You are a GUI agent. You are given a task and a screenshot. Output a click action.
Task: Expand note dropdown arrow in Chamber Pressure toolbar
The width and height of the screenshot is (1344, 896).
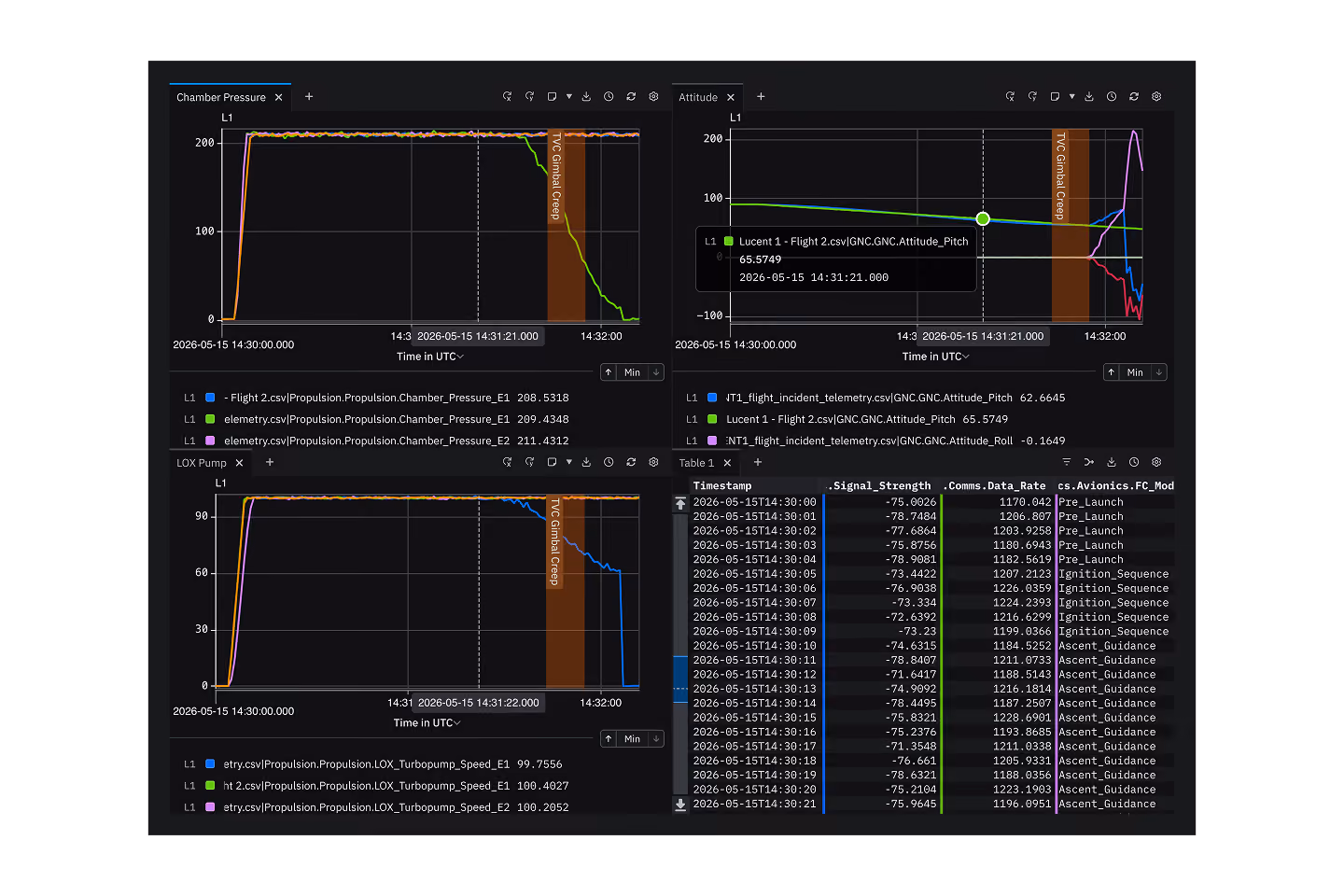point(568,96)
